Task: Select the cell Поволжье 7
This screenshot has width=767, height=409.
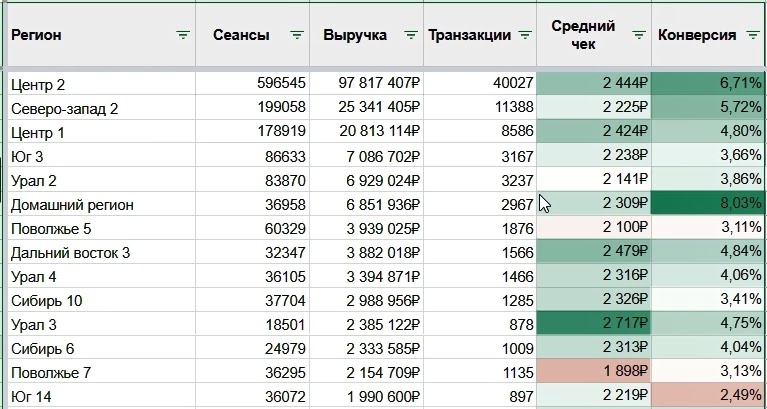Action: click(101, 372)
